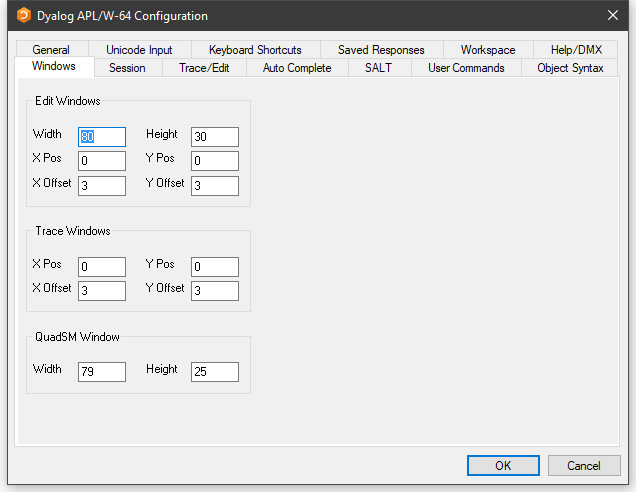This screenshot has width=636, height=492.
Task: Open the Auto Complete tab
Action: (x=297, y=68)
